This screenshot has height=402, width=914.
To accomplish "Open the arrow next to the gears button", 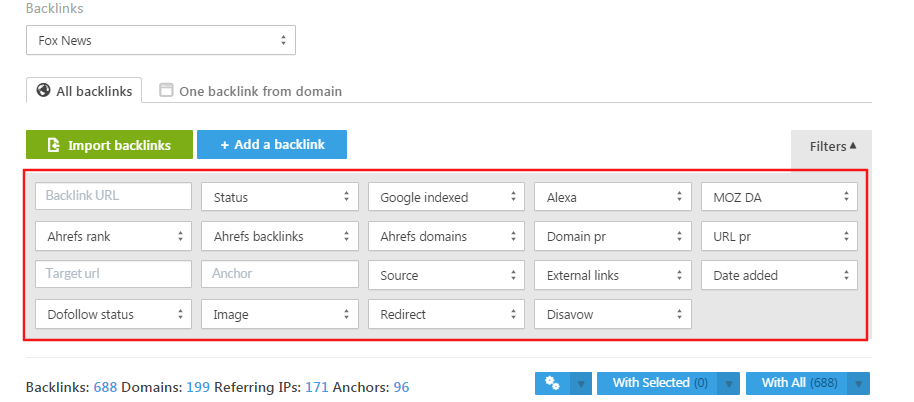I will (580, 383).
